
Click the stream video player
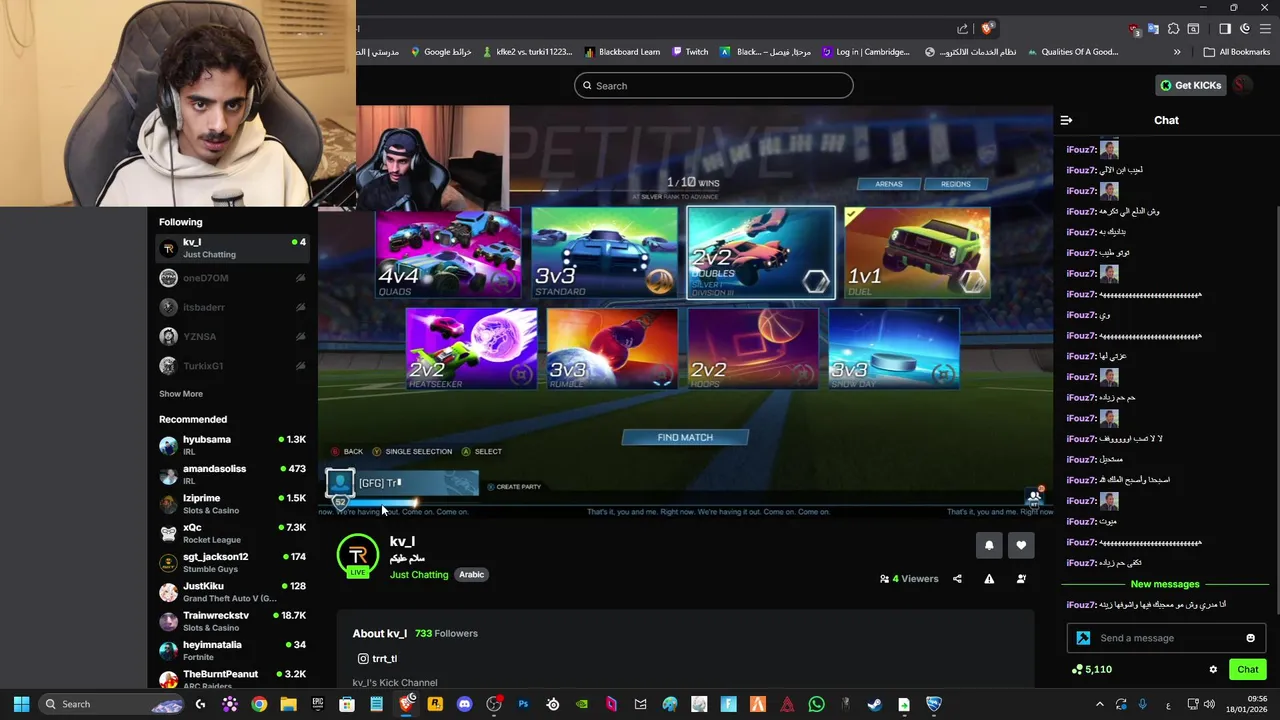tap(685, 311)
